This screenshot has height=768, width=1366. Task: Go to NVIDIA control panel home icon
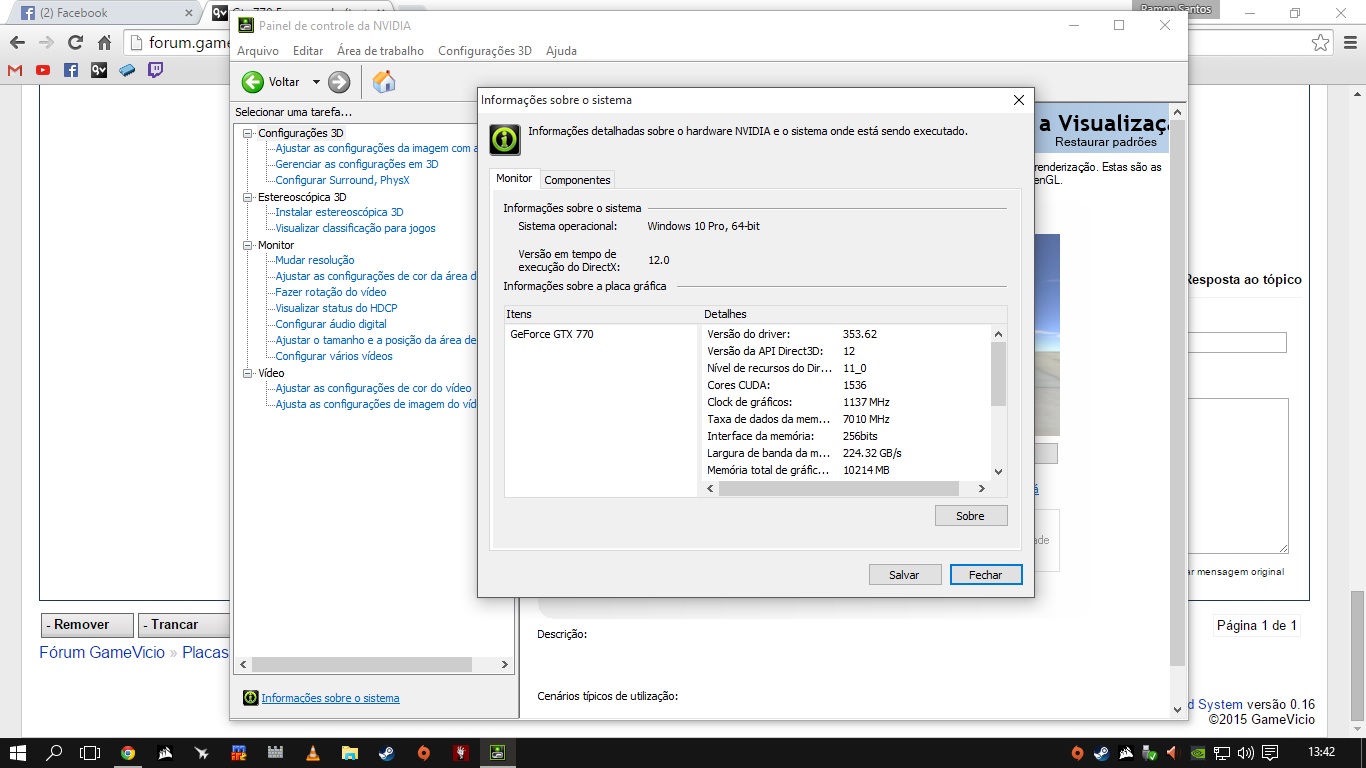[383, 82]
